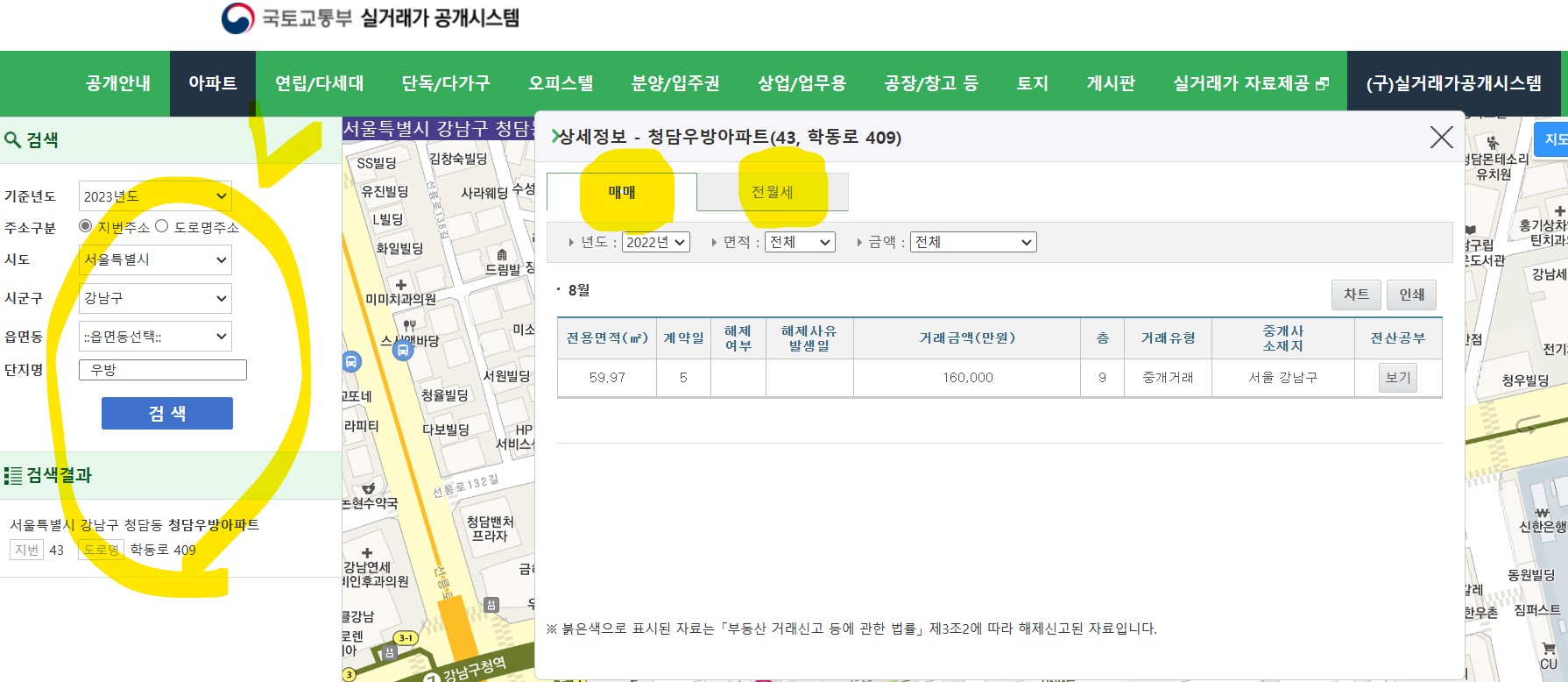This screenshot has height=682, width=1568.
Task: Open the 토지 menu
Action: click(x=1032, y=83)
